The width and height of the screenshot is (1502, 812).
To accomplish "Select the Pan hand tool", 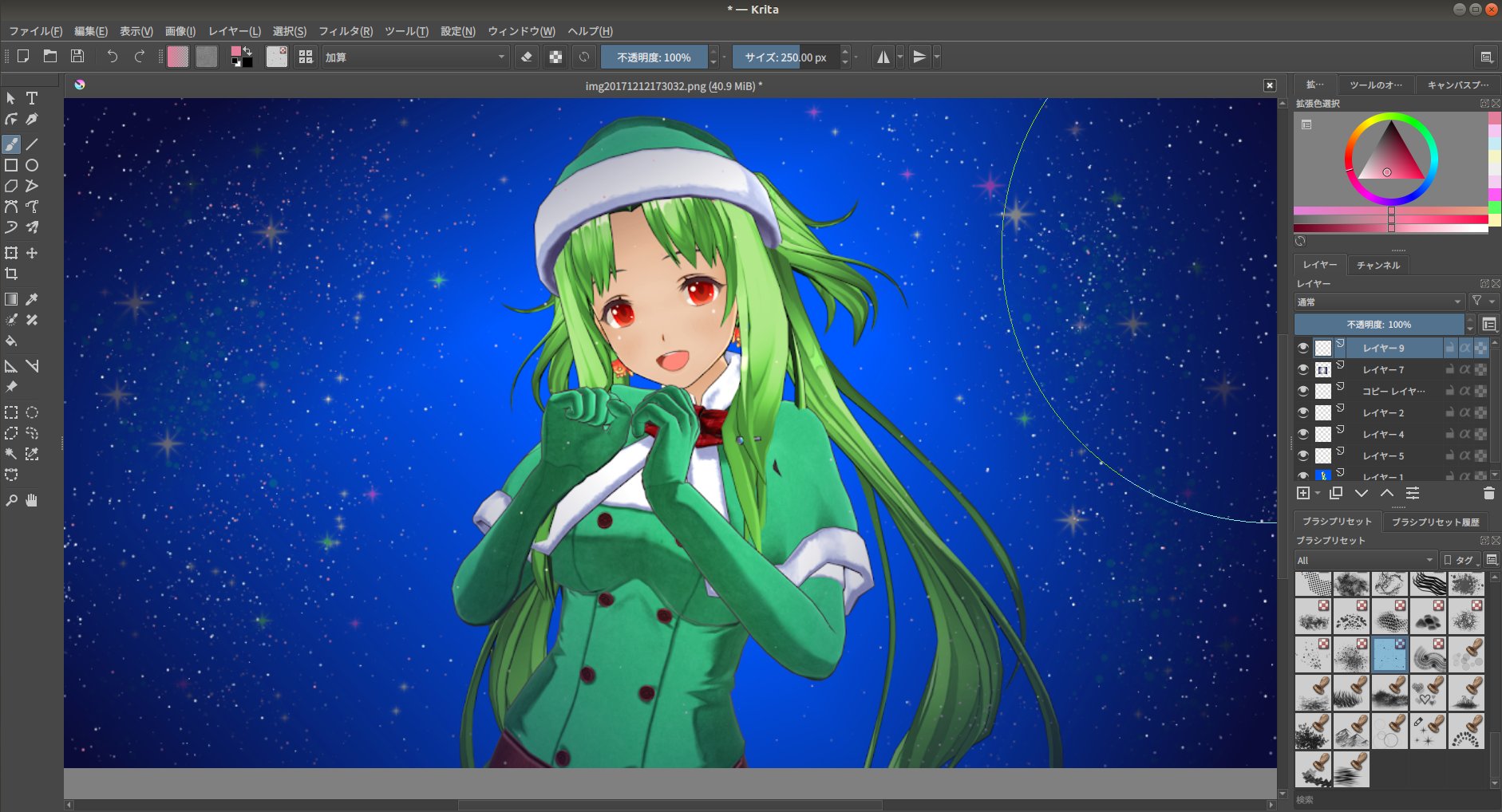I will click(x=32, y=500).
